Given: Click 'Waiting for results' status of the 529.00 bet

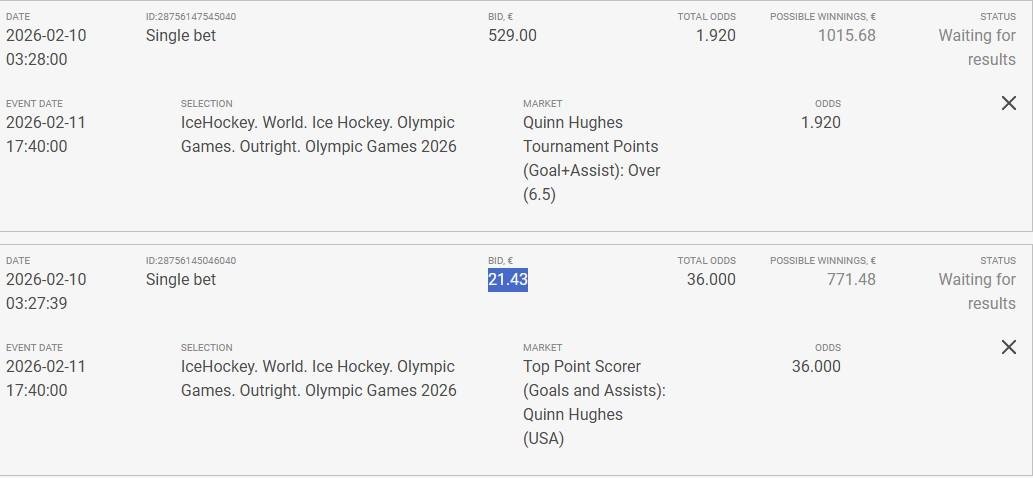Looking at the screenshot, I should click(976, 47).
